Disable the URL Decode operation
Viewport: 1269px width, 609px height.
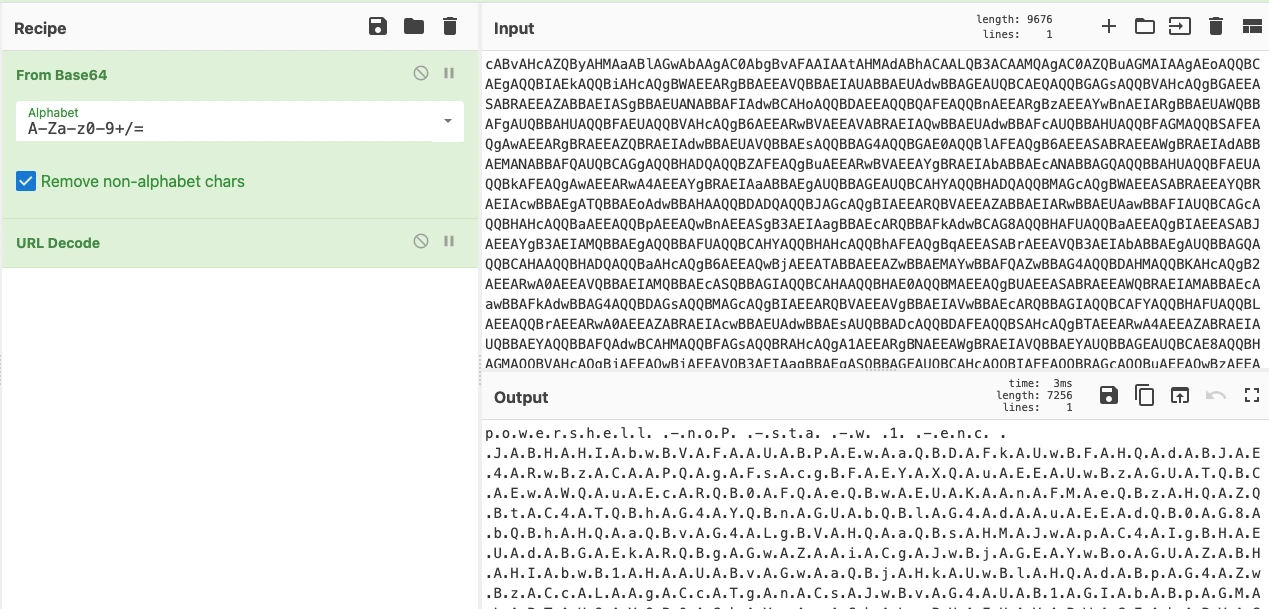tap(421, 242)
